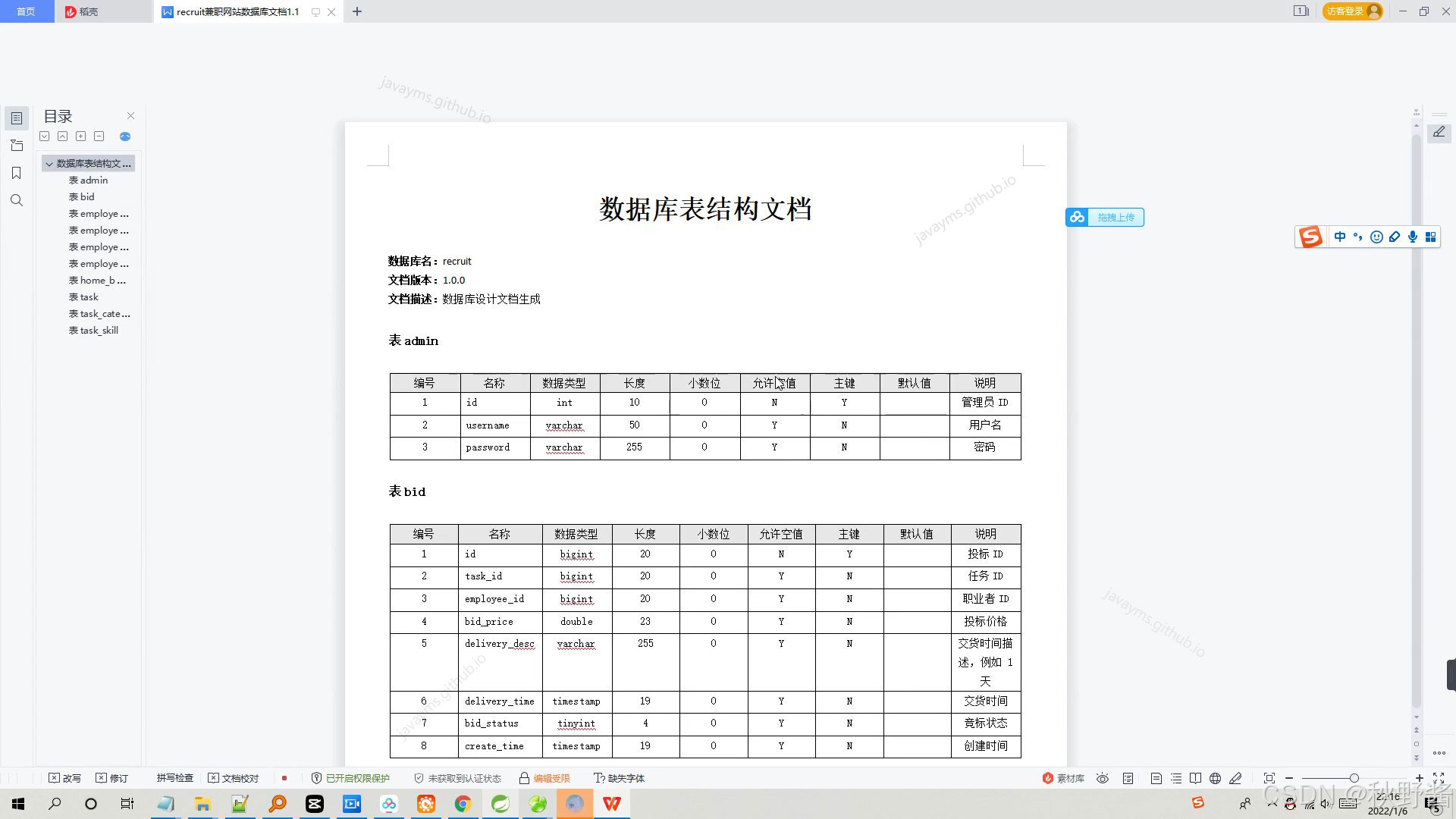The height and width of the screenshot is (819, 1456).
Task: Click expand all plus icon in 目录 panel
Action: (x=80, y=136)
